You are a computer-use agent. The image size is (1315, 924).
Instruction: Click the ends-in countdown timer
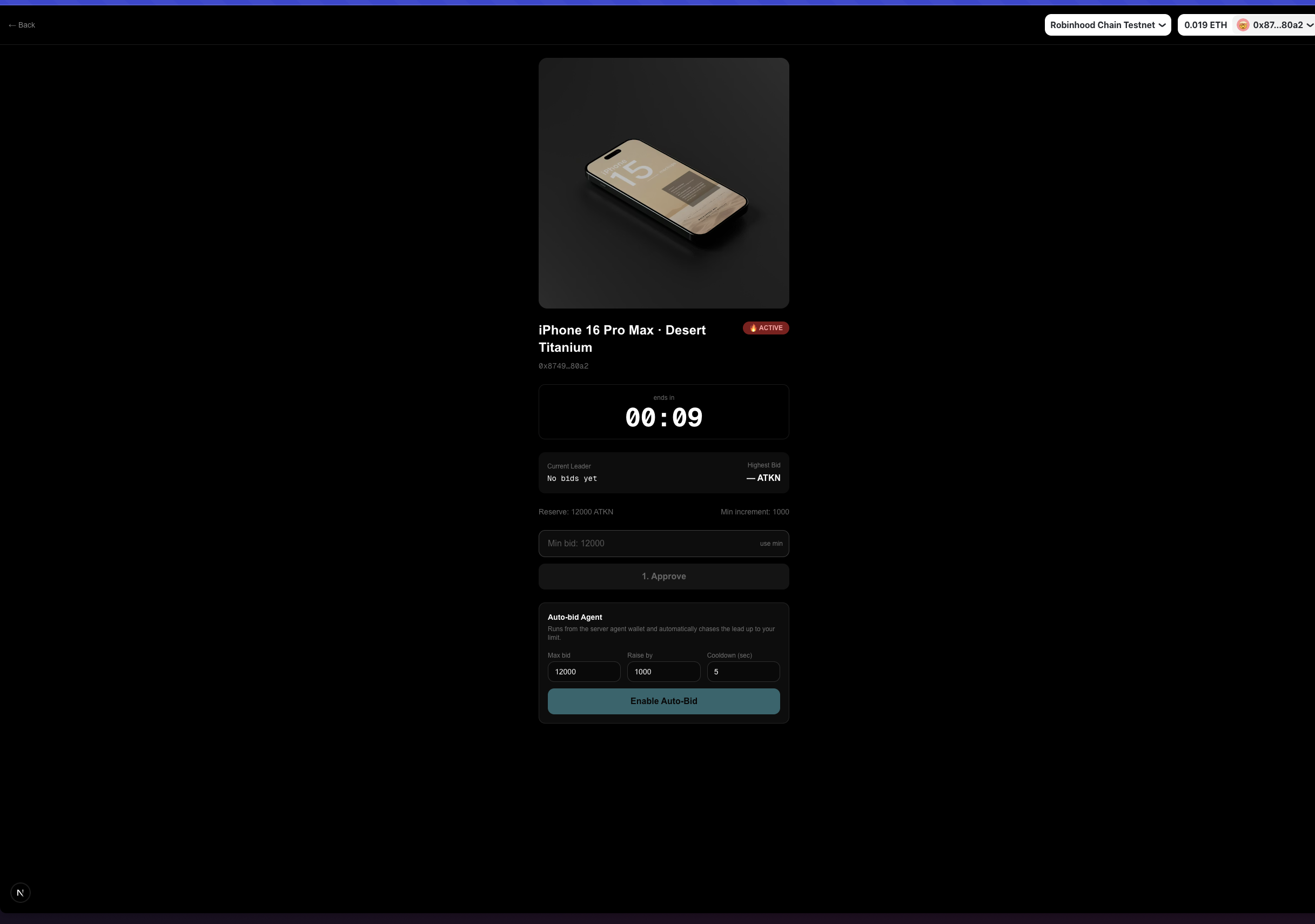(x=663, y=417)
